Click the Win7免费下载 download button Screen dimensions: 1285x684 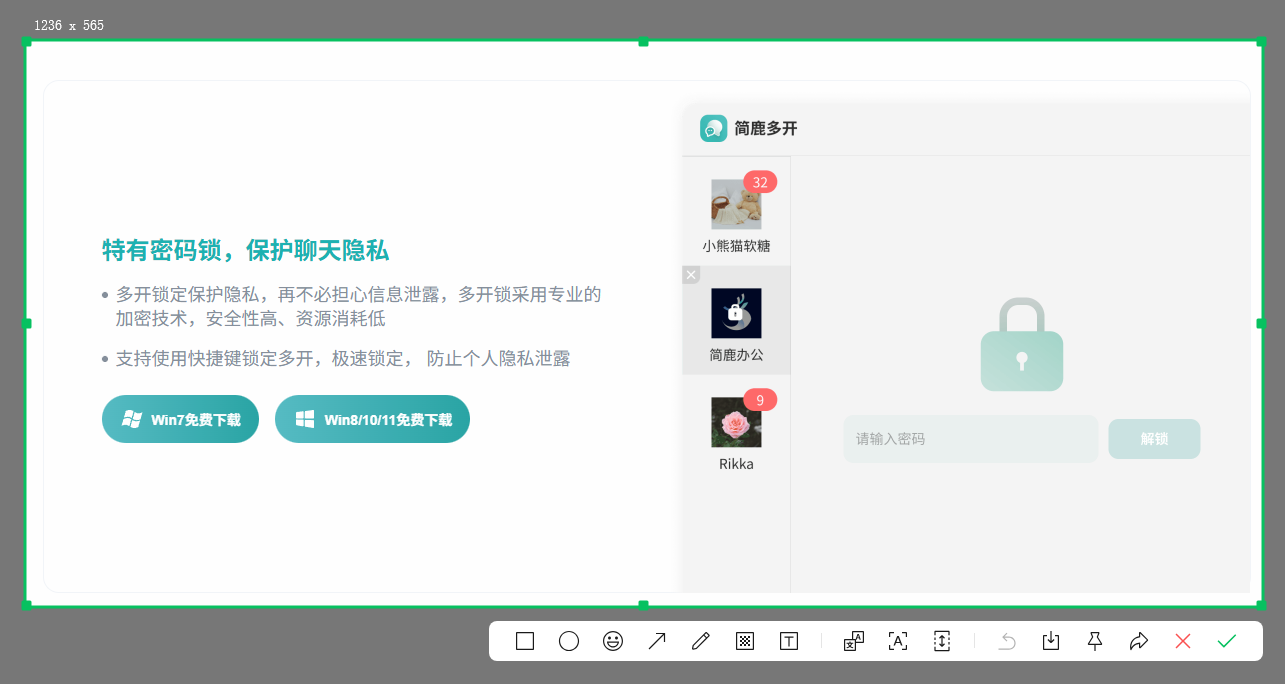180,419
